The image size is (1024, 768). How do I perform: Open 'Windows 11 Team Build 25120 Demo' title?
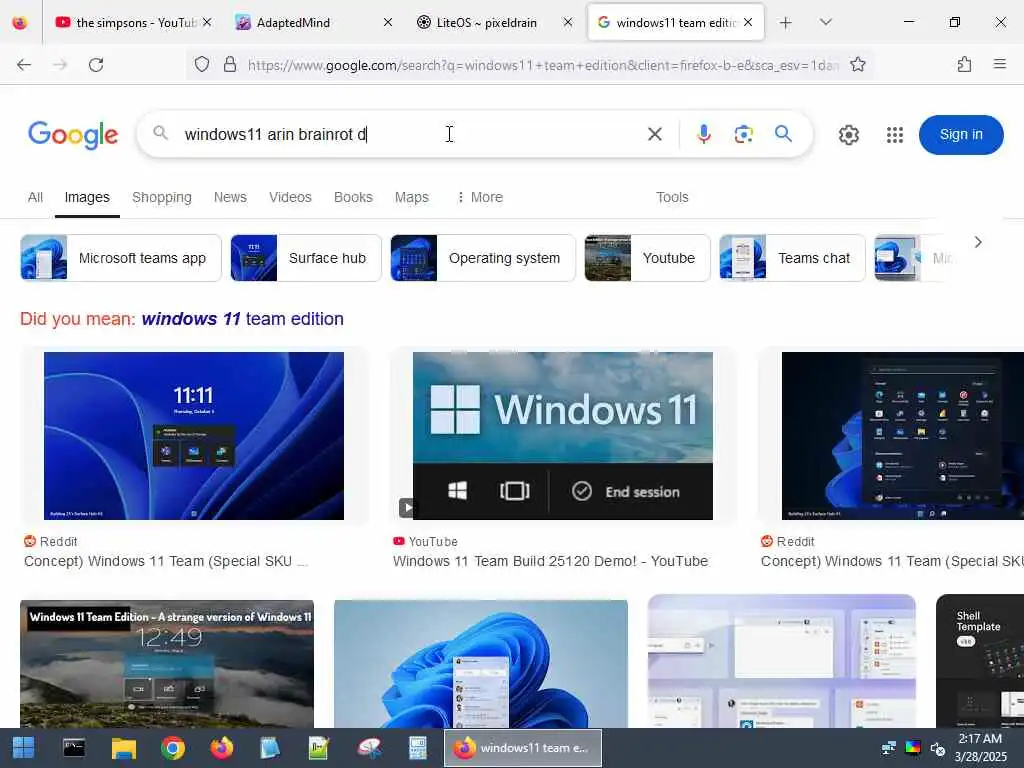pyautogui.click(x=550, y=561)
